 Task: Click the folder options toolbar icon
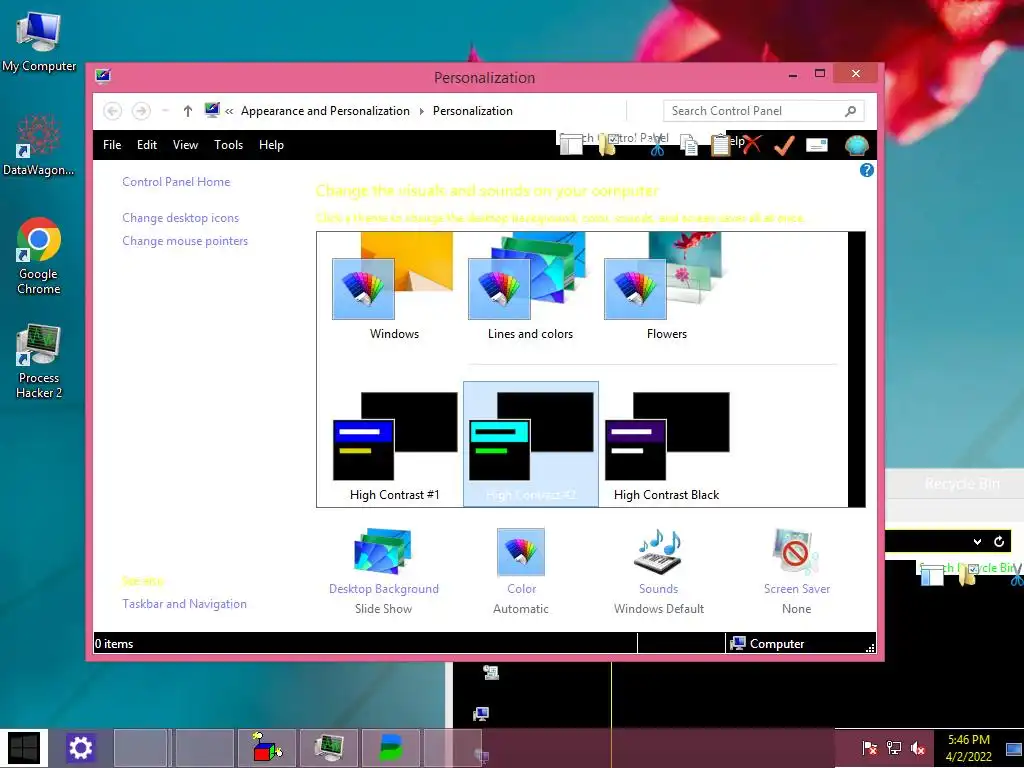pos(607,145)
